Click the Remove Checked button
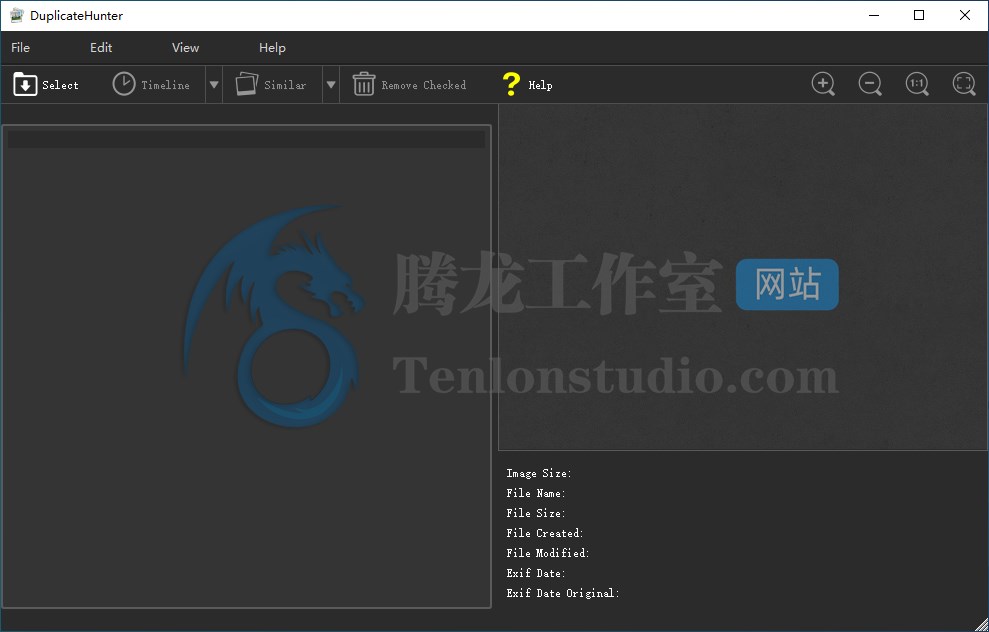 (x=410, y=84)
